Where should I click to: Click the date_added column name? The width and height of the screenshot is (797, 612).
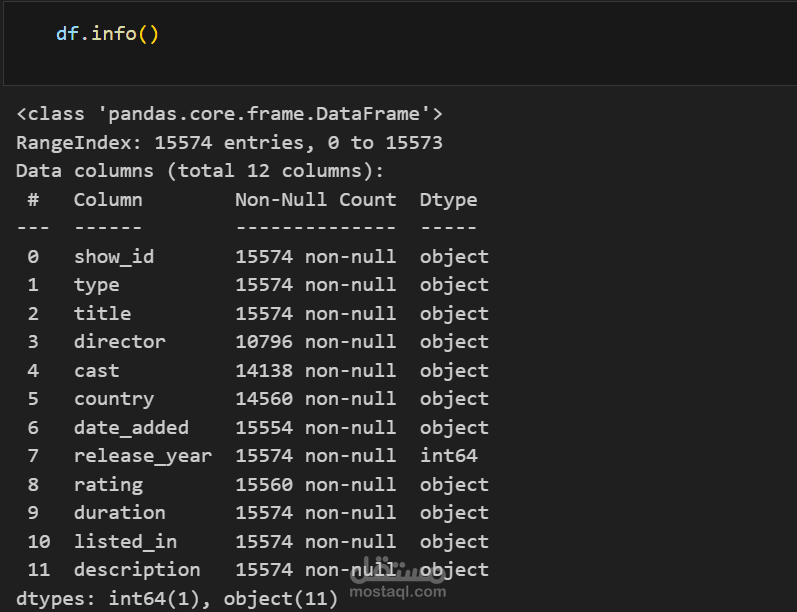131,427
